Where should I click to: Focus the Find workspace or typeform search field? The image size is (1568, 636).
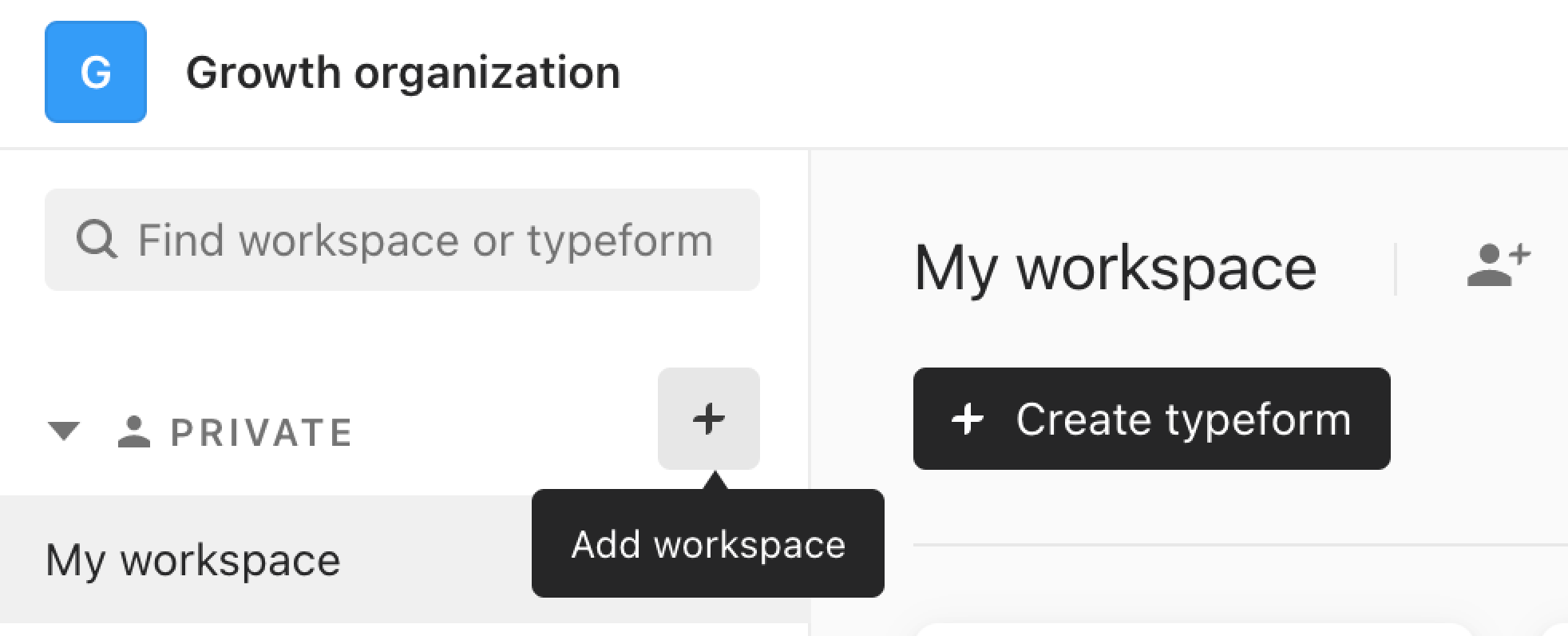click(x=402, y=240)
